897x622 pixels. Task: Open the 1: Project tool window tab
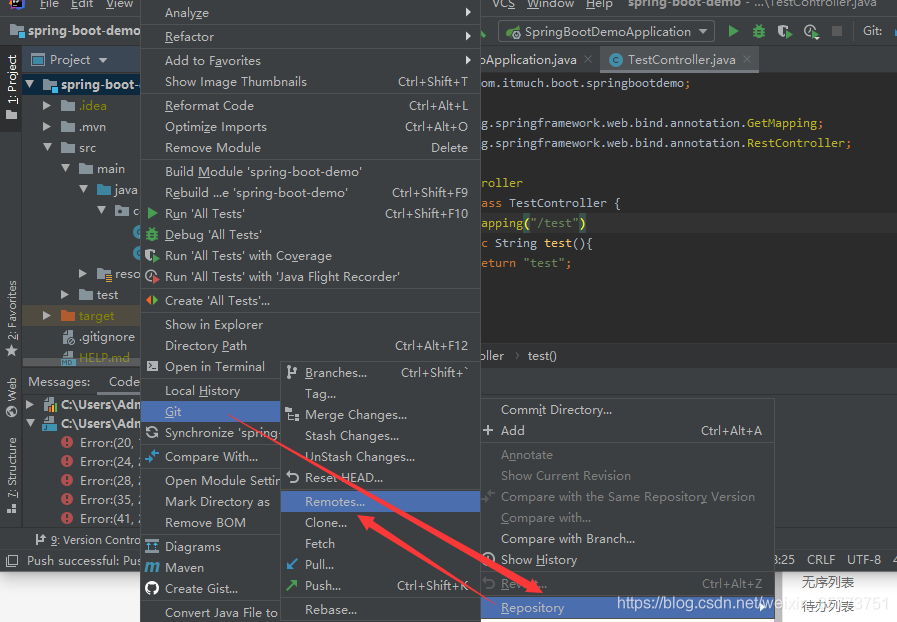11,87
